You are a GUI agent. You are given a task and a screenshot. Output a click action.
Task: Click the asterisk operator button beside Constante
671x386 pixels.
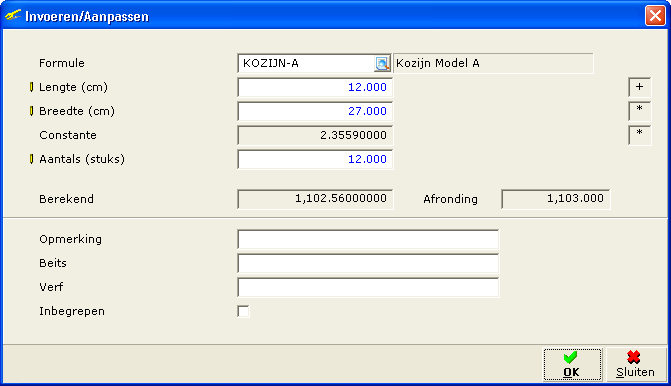[639, 135]
